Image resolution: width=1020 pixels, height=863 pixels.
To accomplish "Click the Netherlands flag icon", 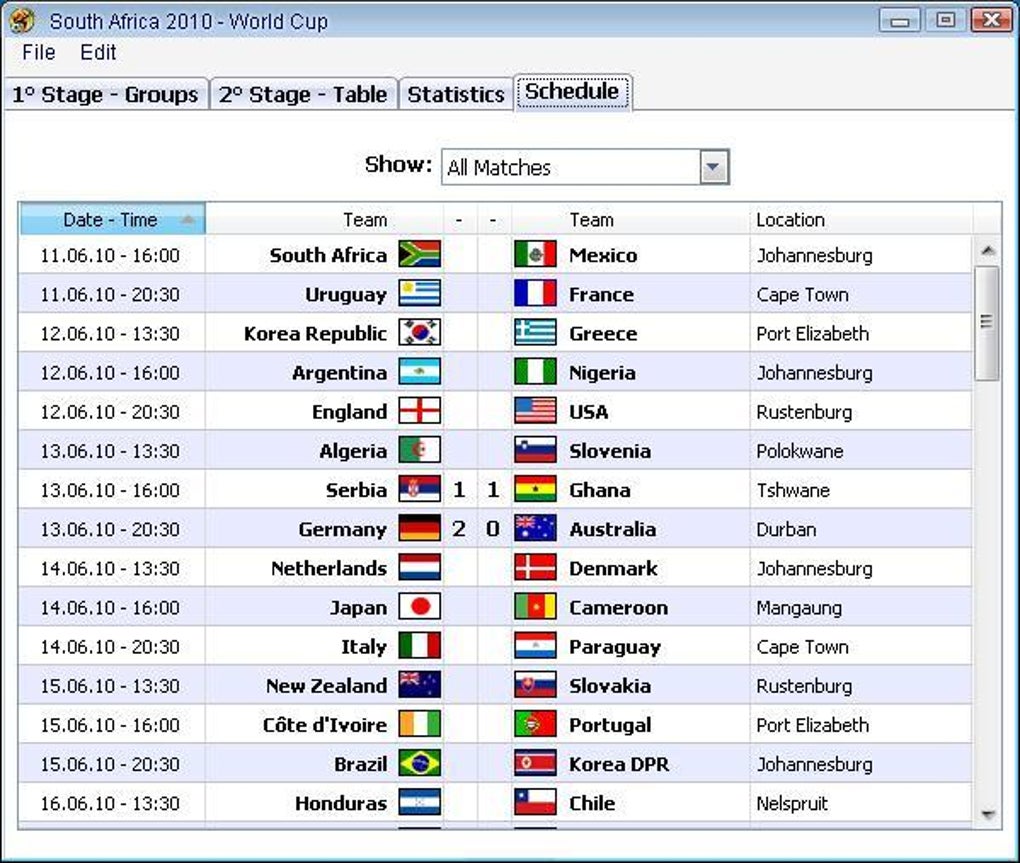I will coord(419,568).
